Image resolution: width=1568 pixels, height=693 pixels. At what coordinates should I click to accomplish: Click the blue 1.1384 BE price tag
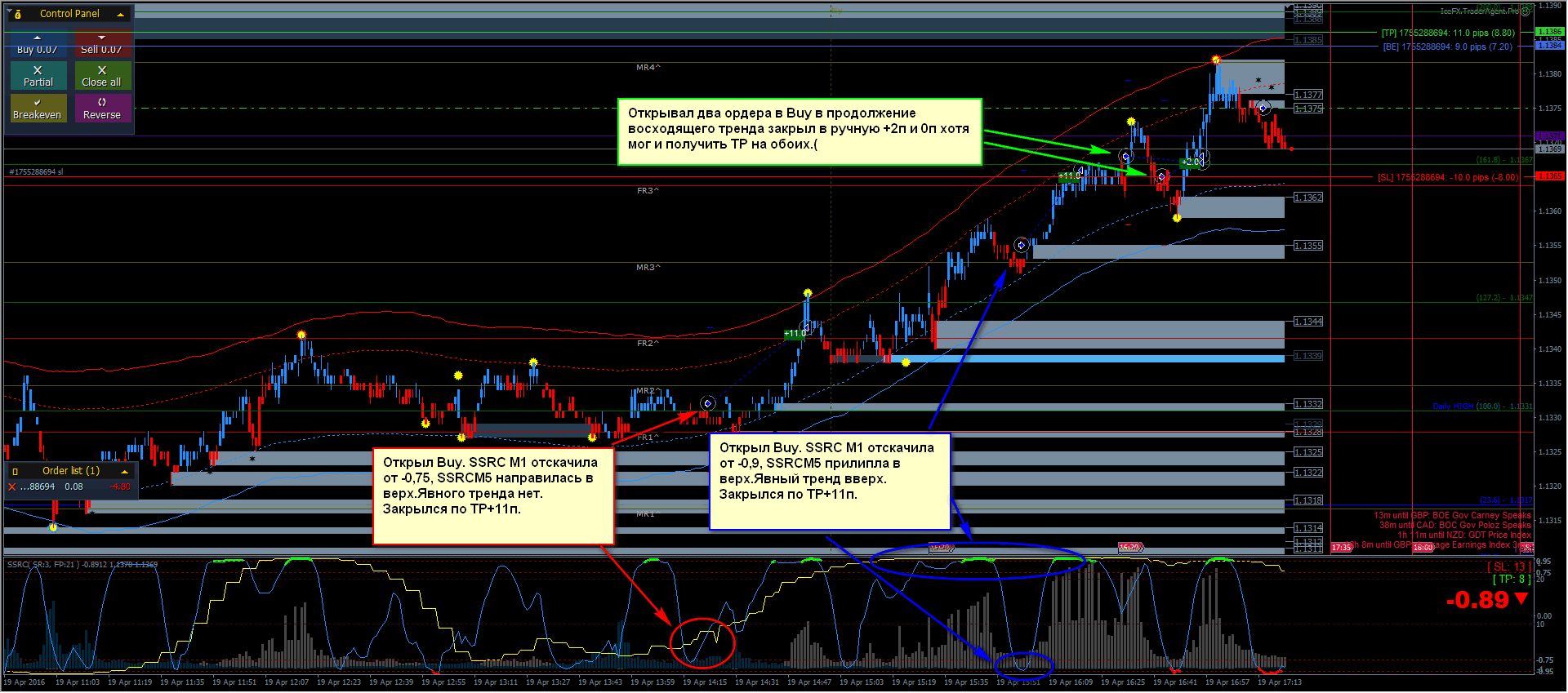[1550, 46]
